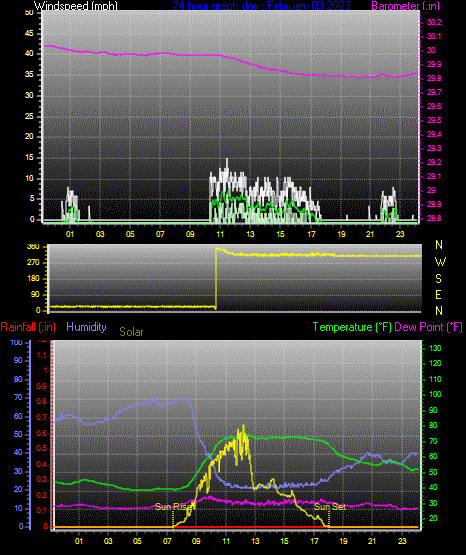Click hour '11' on the windspeed chart axis
Screen dimensions: 466x555
[220, 234]
